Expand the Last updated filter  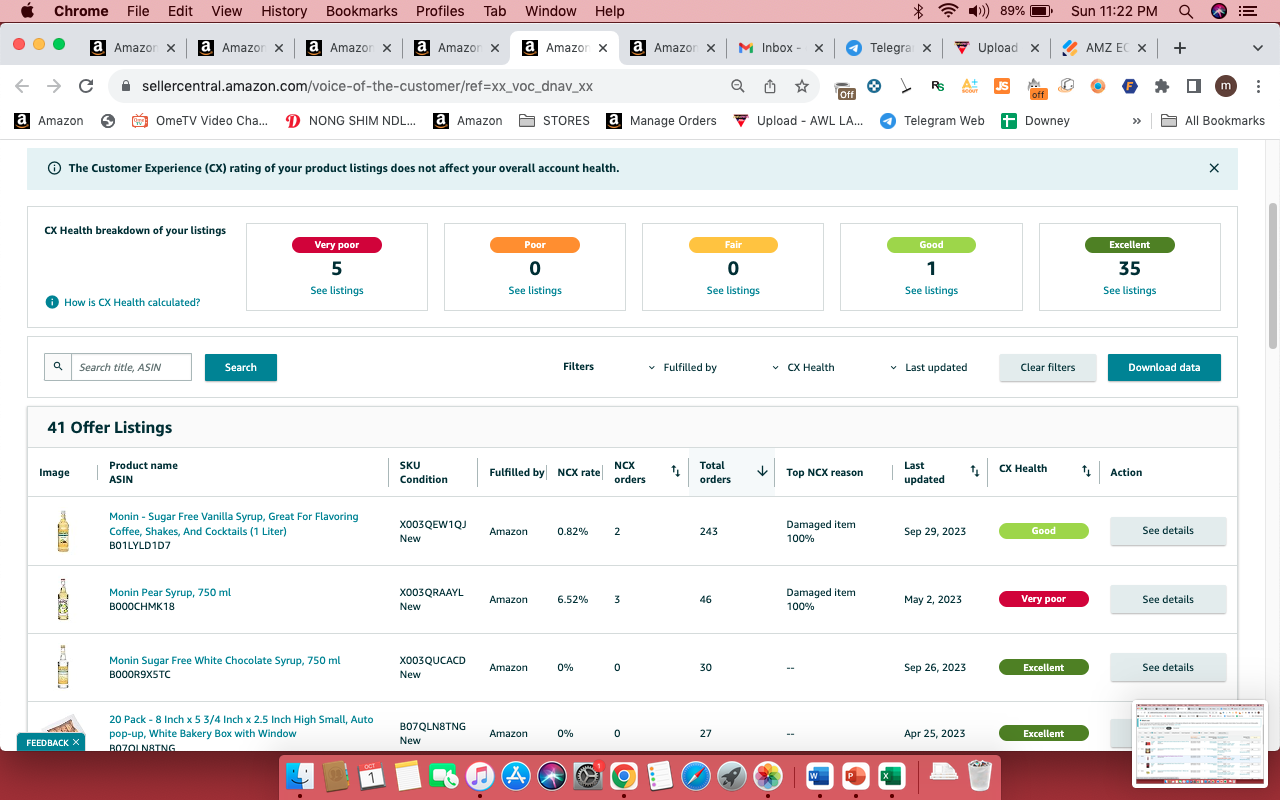tap(929, 367)
